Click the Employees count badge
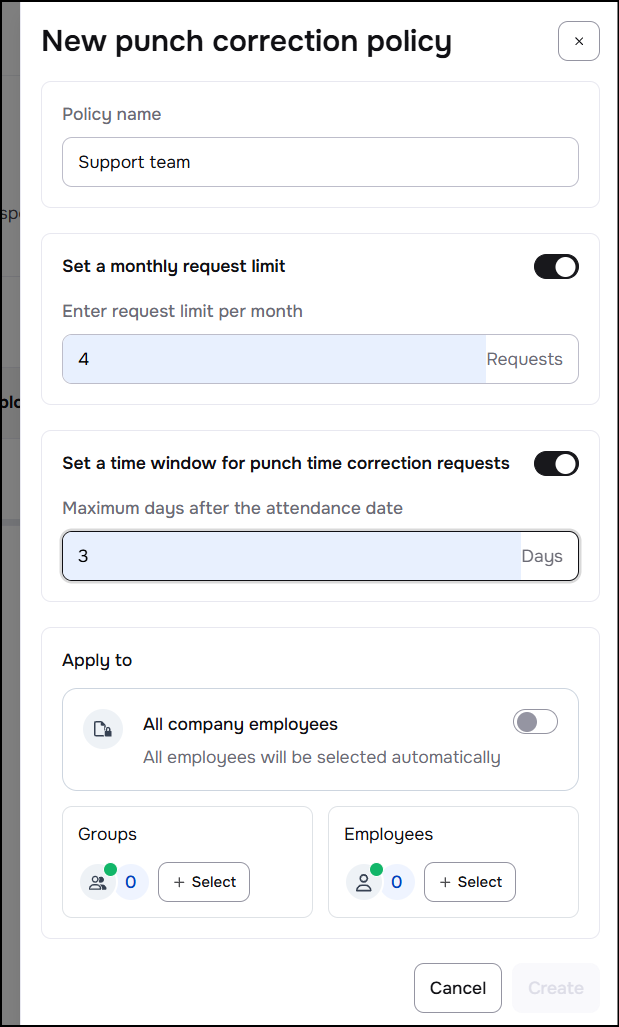 (397, 882)
